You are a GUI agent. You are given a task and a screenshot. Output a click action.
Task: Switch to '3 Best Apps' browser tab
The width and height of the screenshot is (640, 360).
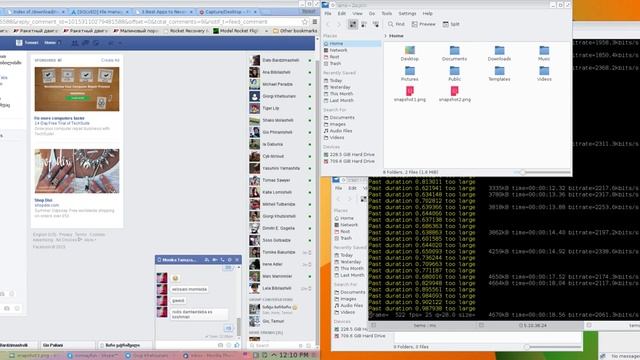click(163, 12)
